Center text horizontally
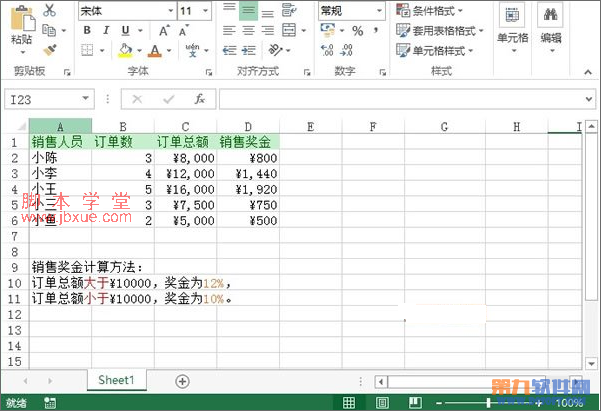601x411 pixels. point(248,30)
